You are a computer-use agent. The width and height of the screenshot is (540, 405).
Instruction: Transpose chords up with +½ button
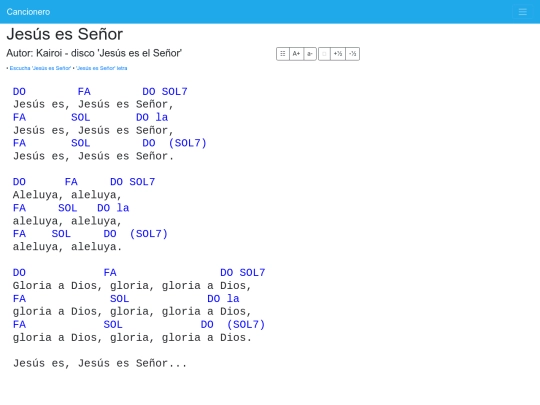click(x=338, y=54)
